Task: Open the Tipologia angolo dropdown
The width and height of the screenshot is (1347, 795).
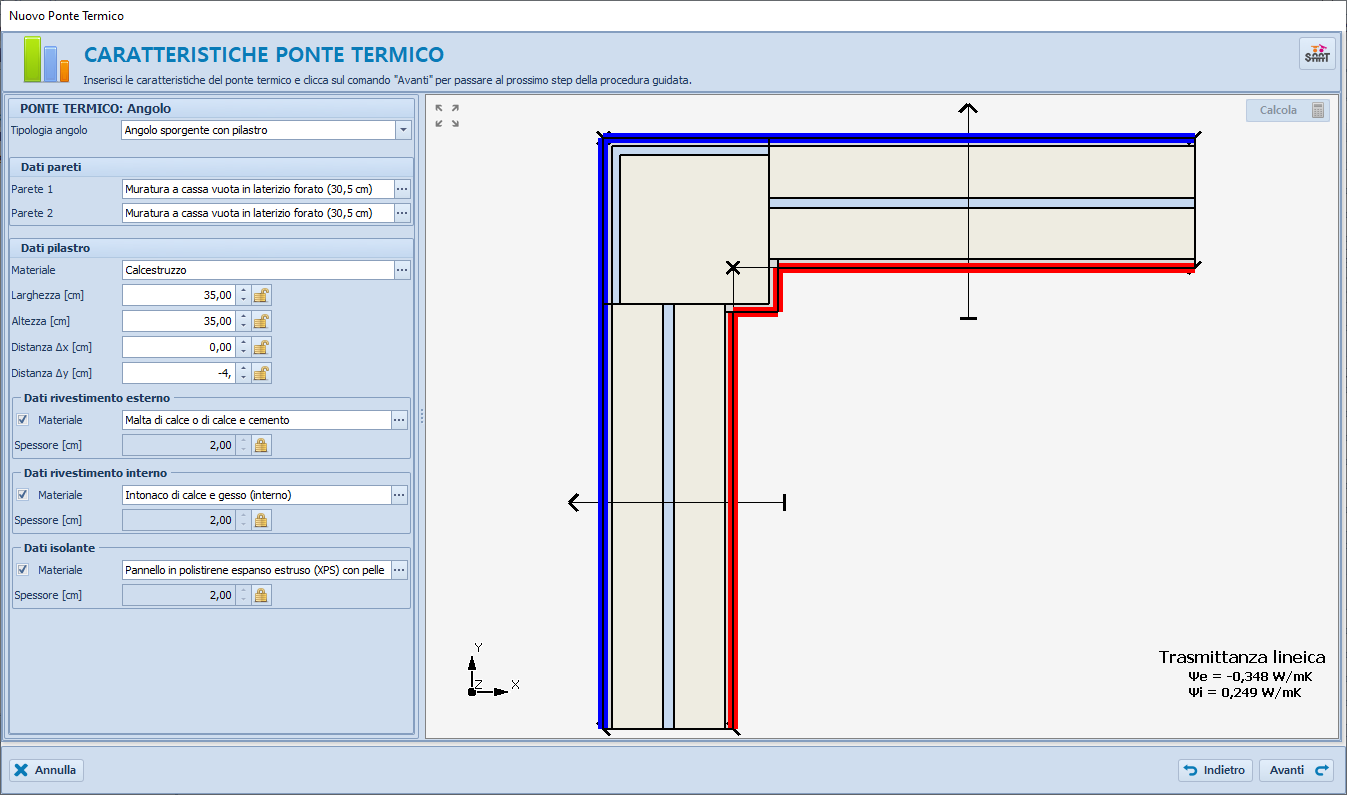Action: (x=402, y=130)
